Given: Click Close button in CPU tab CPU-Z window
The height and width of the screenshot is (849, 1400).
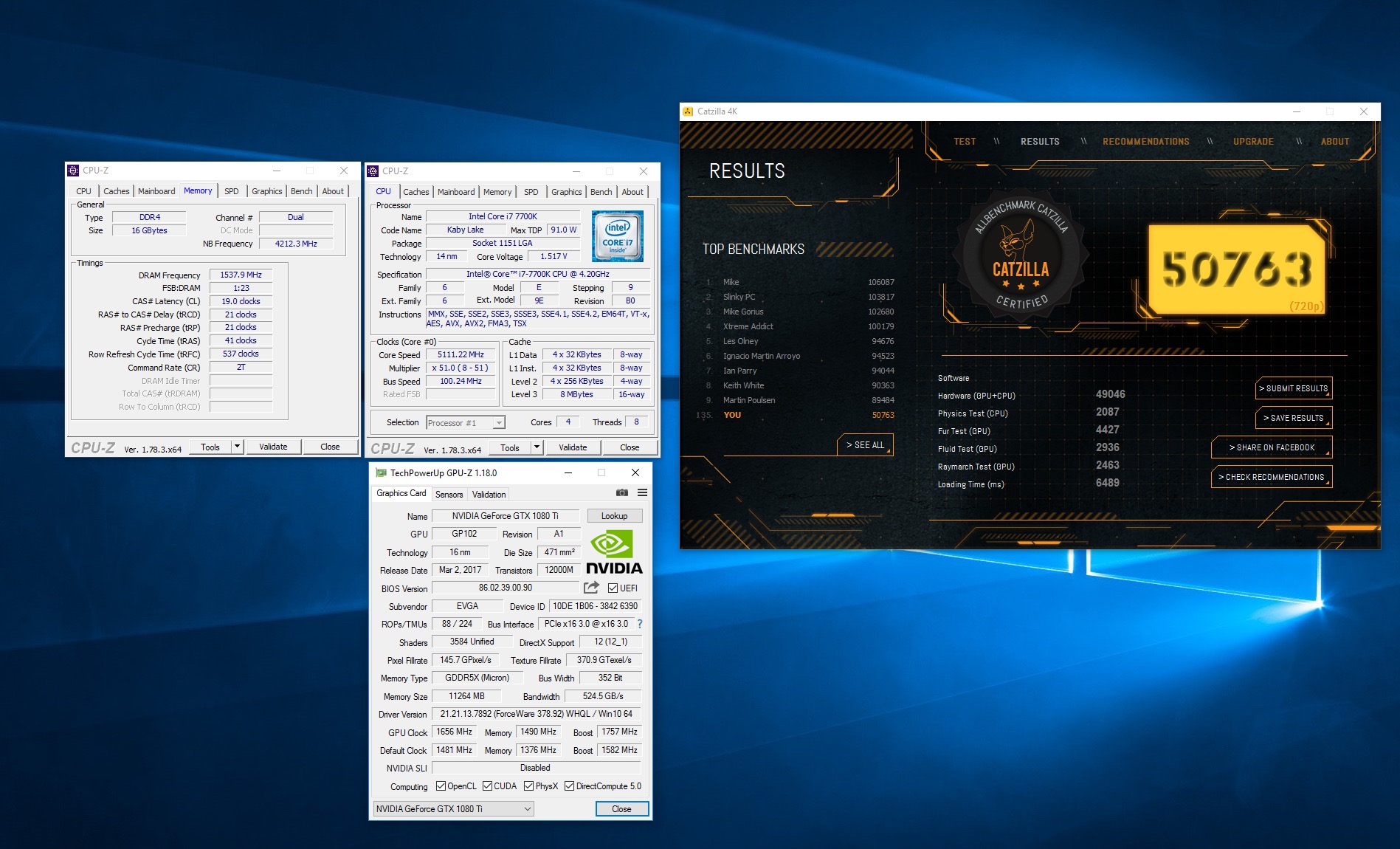Looking at the screenshot, I should 630,447.
